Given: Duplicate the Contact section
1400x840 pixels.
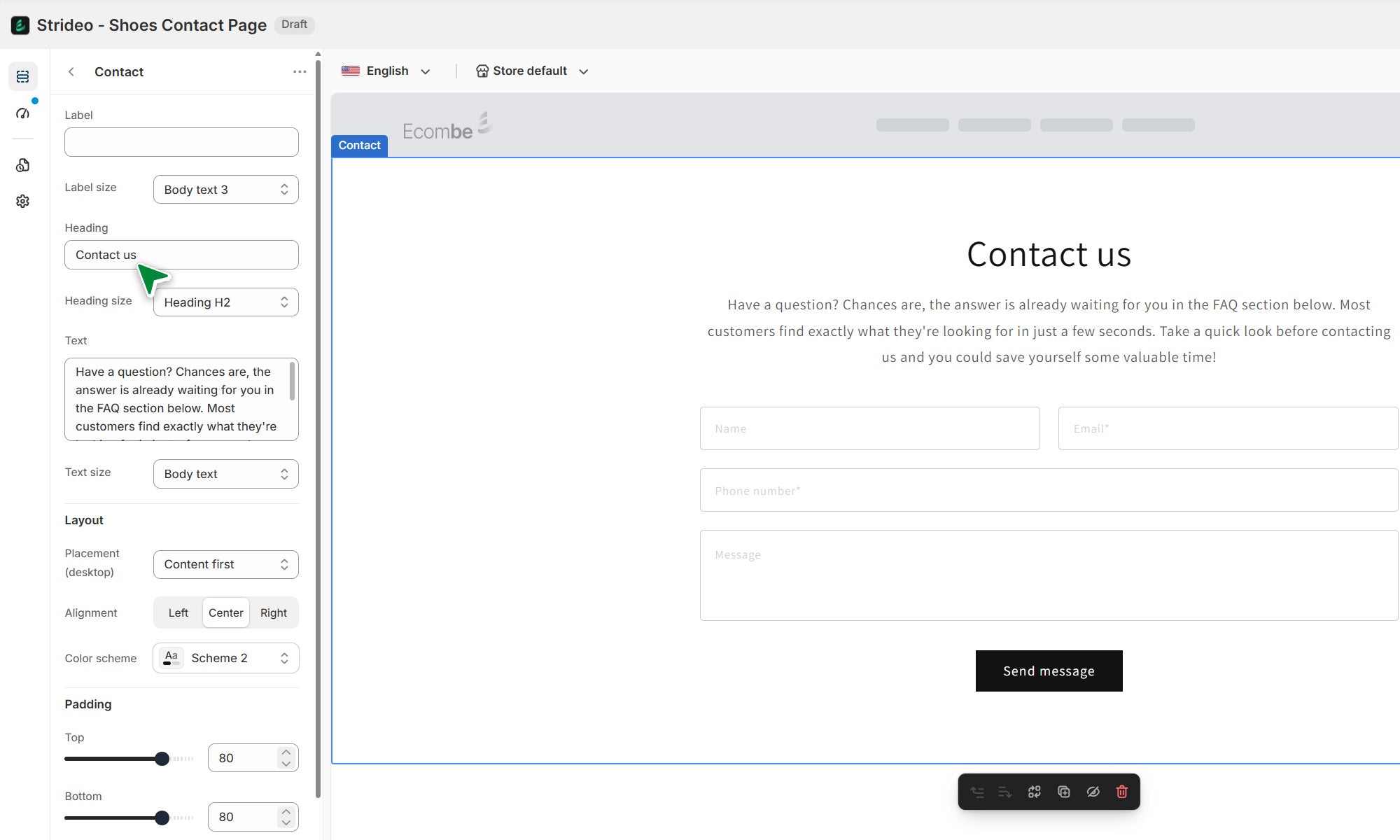Looking at the screenshot, I should coord(1063,792).
